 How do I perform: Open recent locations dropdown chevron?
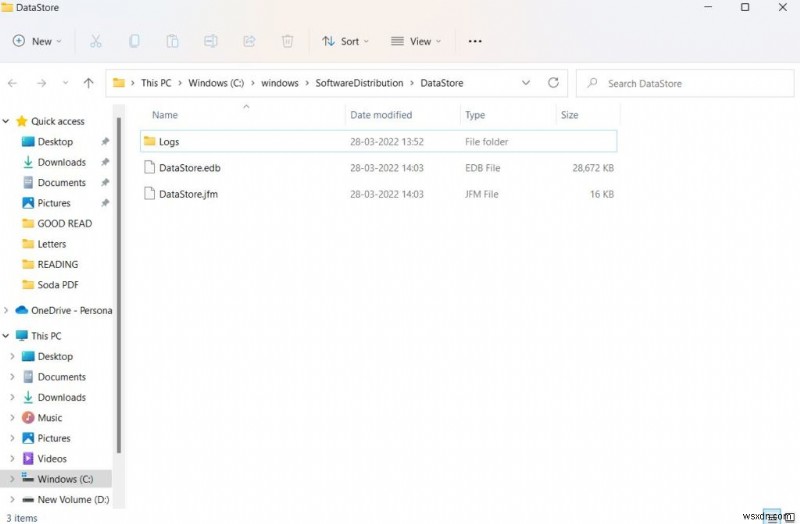(x=65, y=83)
